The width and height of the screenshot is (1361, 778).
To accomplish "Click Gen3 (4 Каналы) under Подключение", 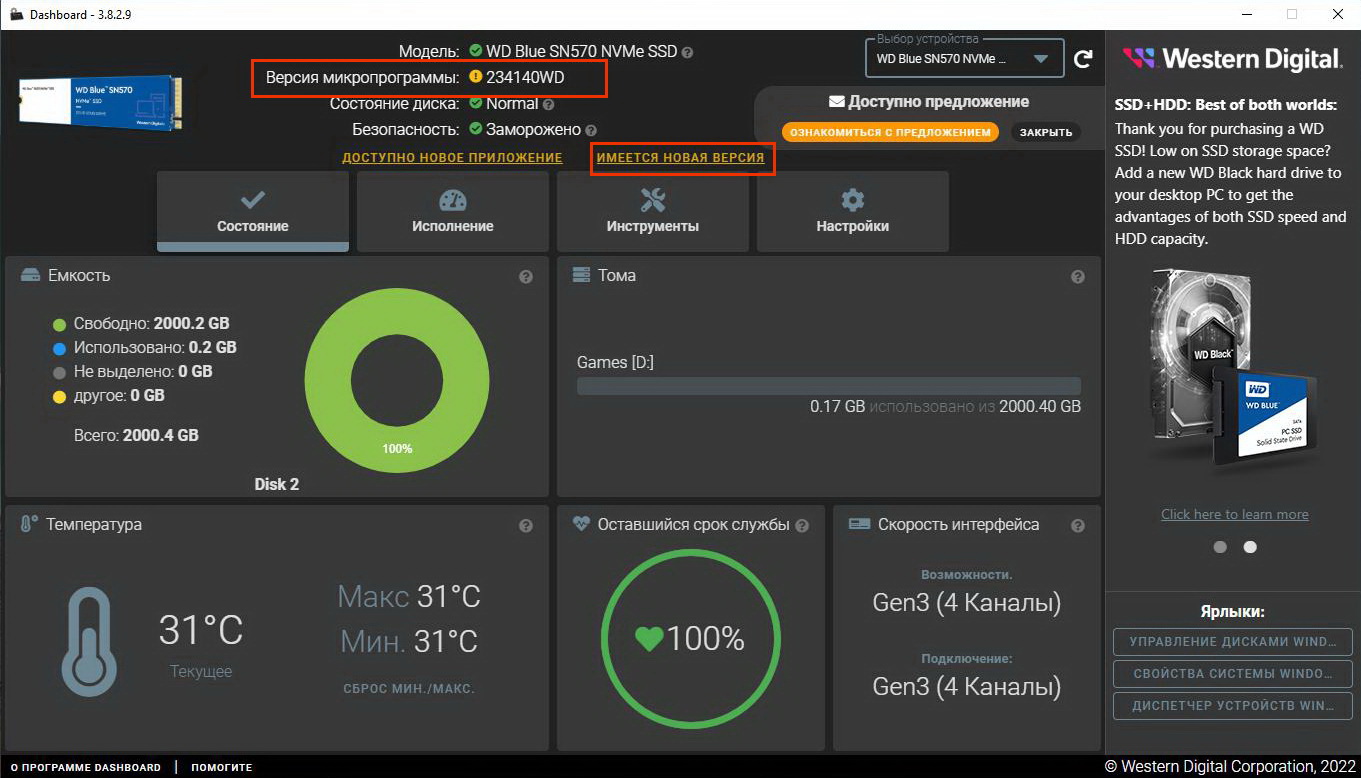I will 967,687.
